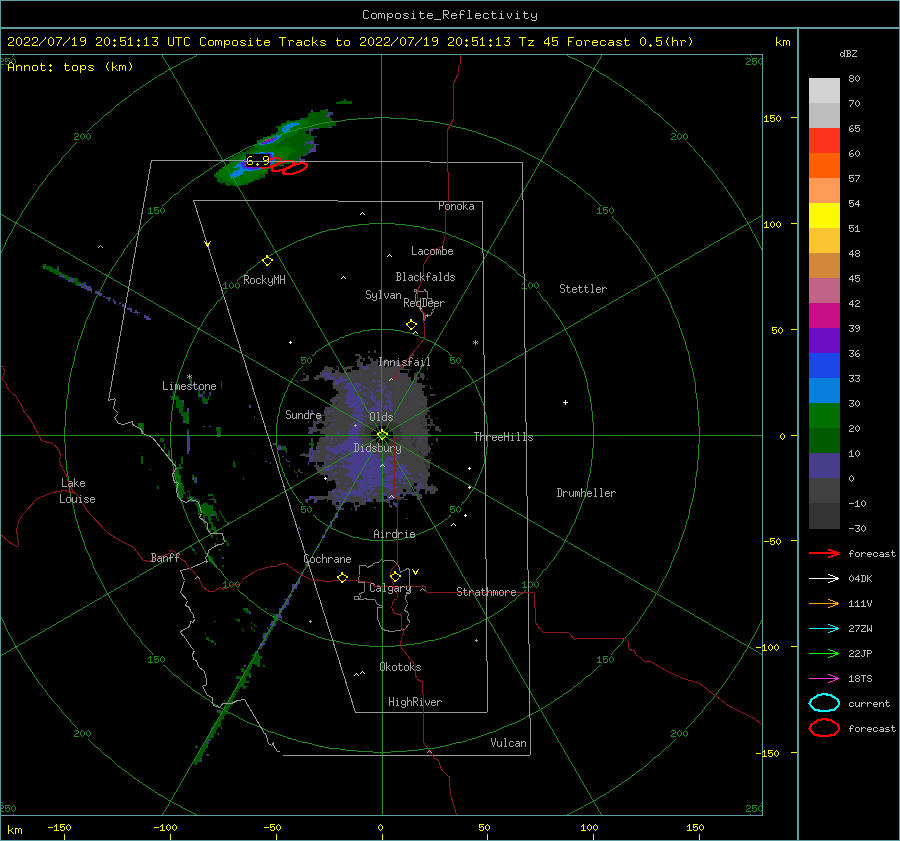Click the ThreeHills city label
900x841 pixels.
[503, 437]
